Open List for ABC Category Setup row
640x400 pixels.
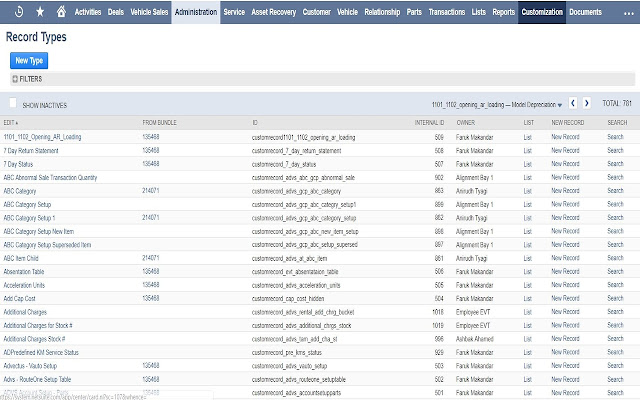point(527,204)
